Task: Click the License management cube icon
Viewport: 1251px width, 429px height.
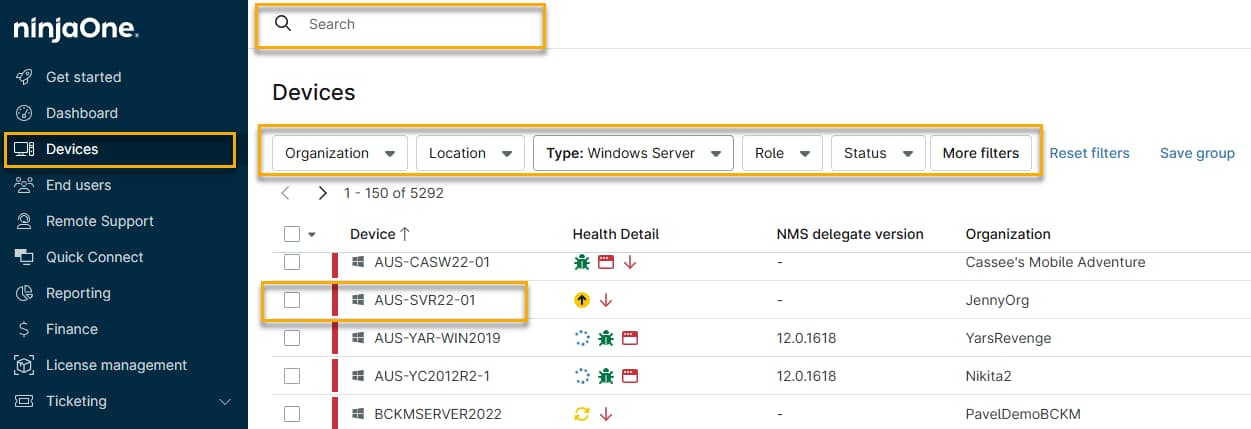Action: [x=25, y=365]
